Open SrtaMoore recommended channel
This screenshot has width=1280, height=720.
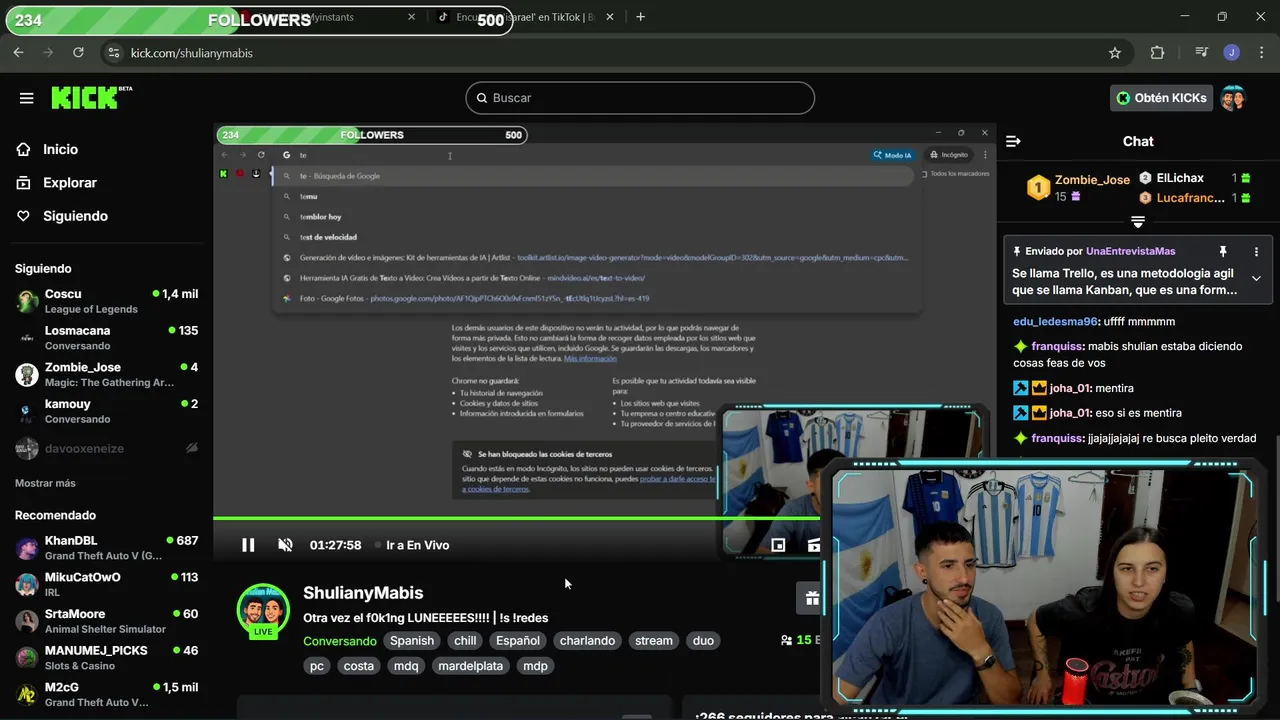106,621
